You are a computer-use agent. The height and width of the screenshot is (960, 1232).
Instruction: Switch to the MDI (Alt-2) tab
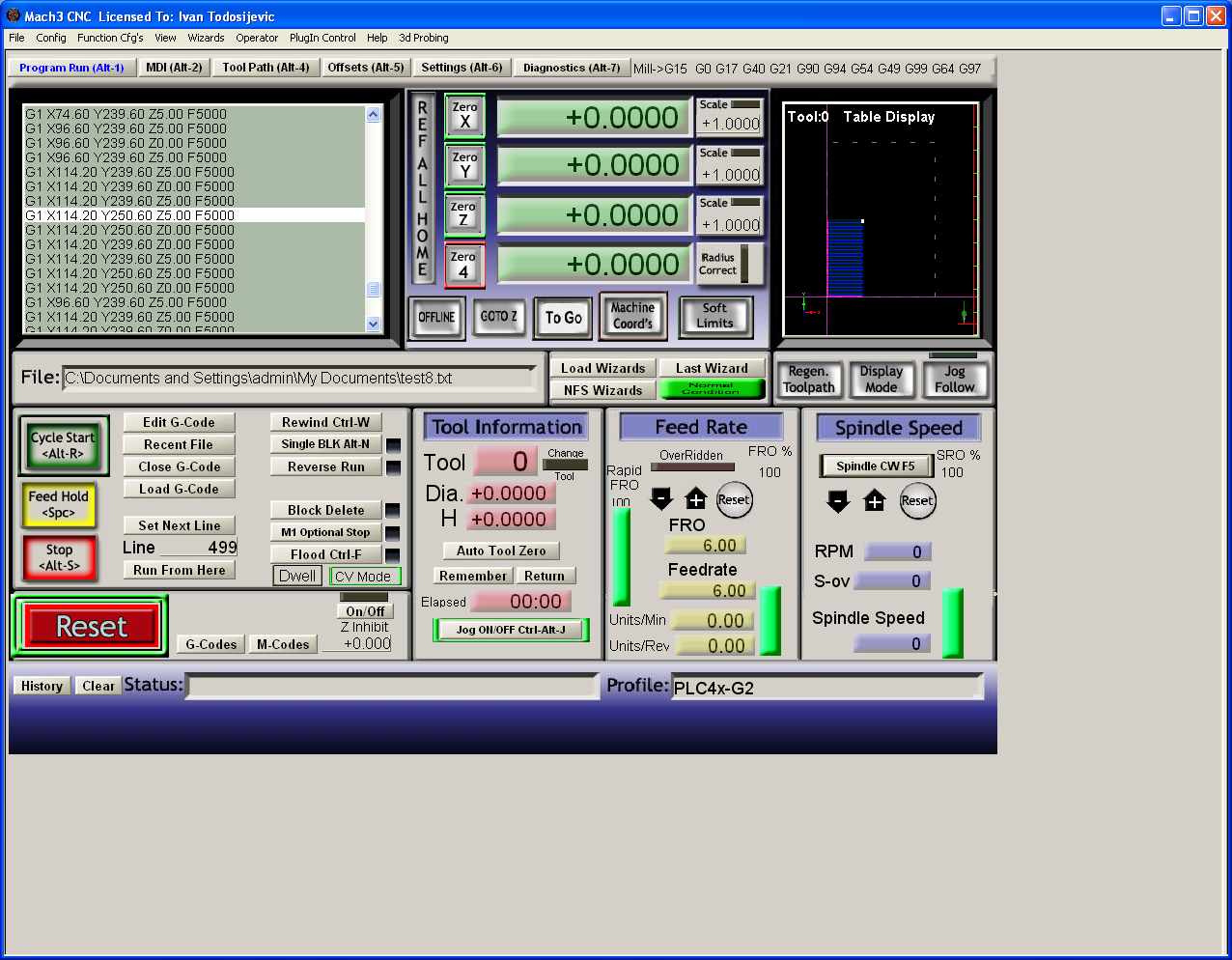coord(174,68)
